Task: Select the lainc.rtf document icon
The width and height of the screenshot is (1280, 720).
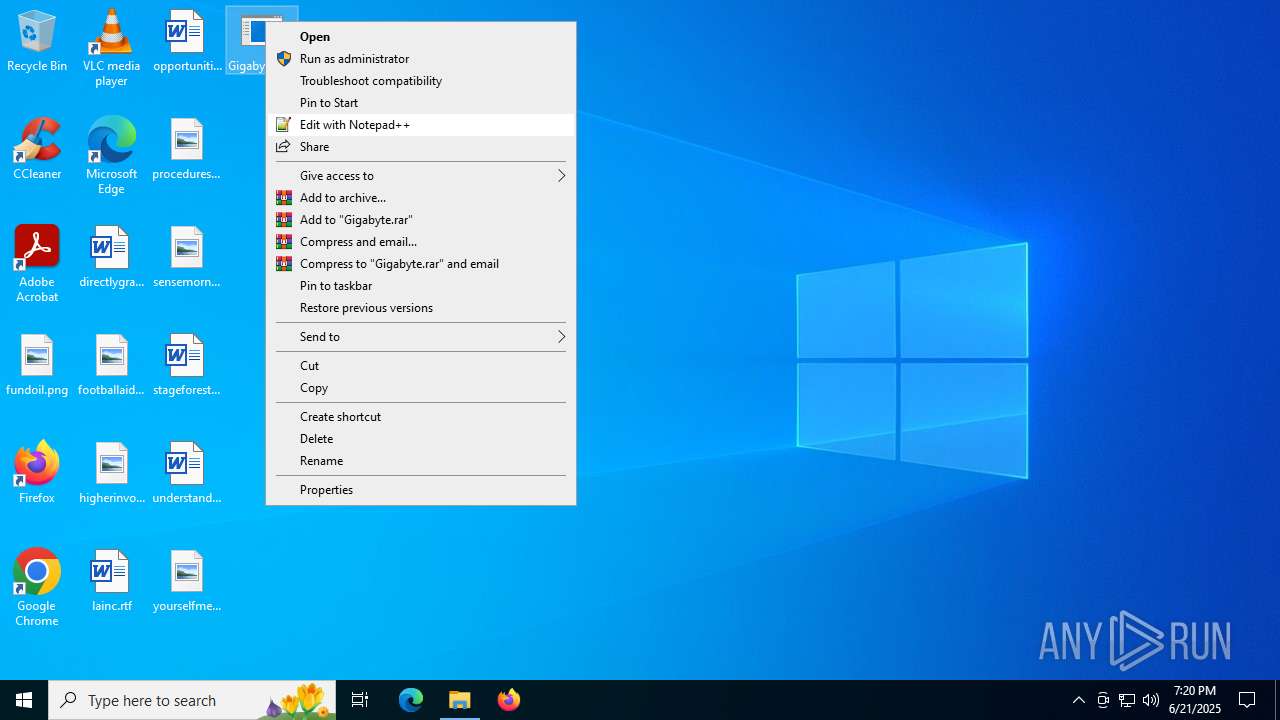Action: tap(111, 582)
